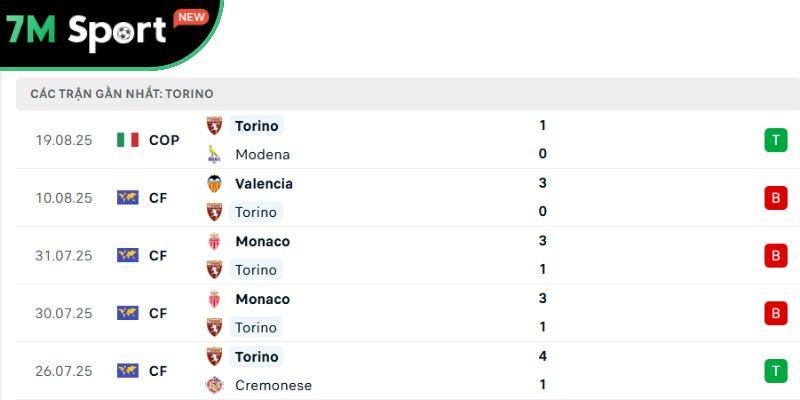Image resolution: width=800 pixels, height=400 pixels.
Task: Click the Cremonese club crest
Action: tap(214, 385)
